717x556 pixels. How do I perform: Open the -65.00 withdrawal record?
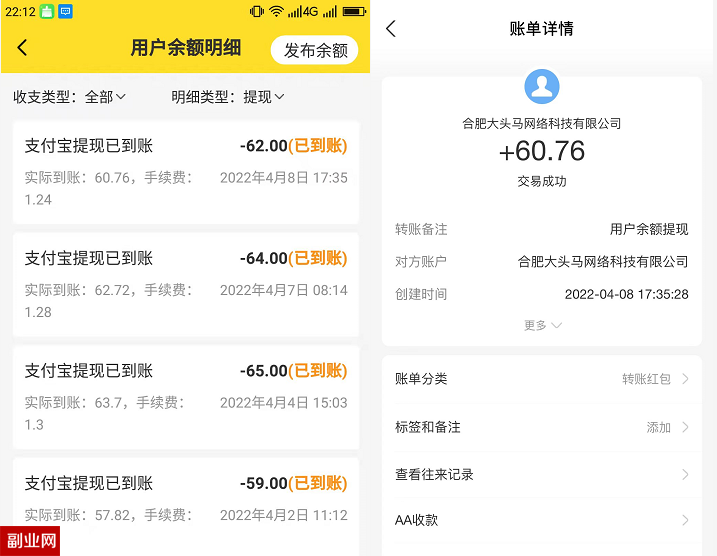[186, 396]
